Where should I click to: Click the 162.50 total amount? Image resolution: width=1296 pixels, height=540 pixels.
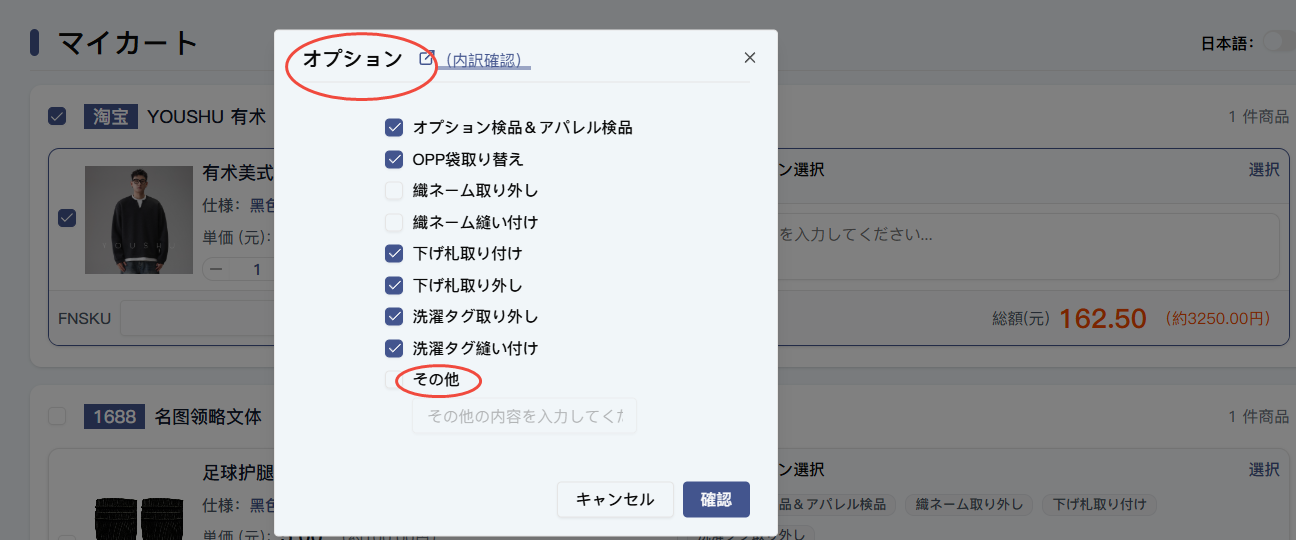tap(1102, 319)
